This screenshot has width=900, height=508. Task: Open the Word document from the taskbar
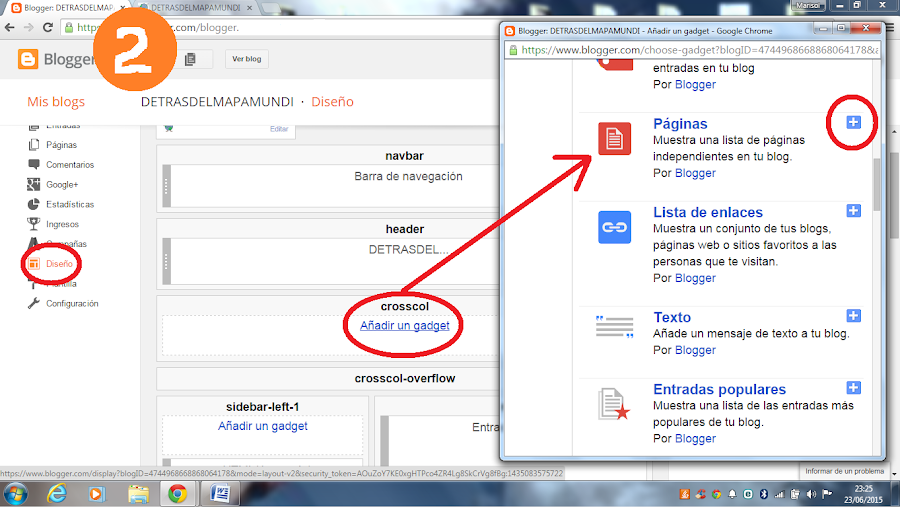point(220,494)
